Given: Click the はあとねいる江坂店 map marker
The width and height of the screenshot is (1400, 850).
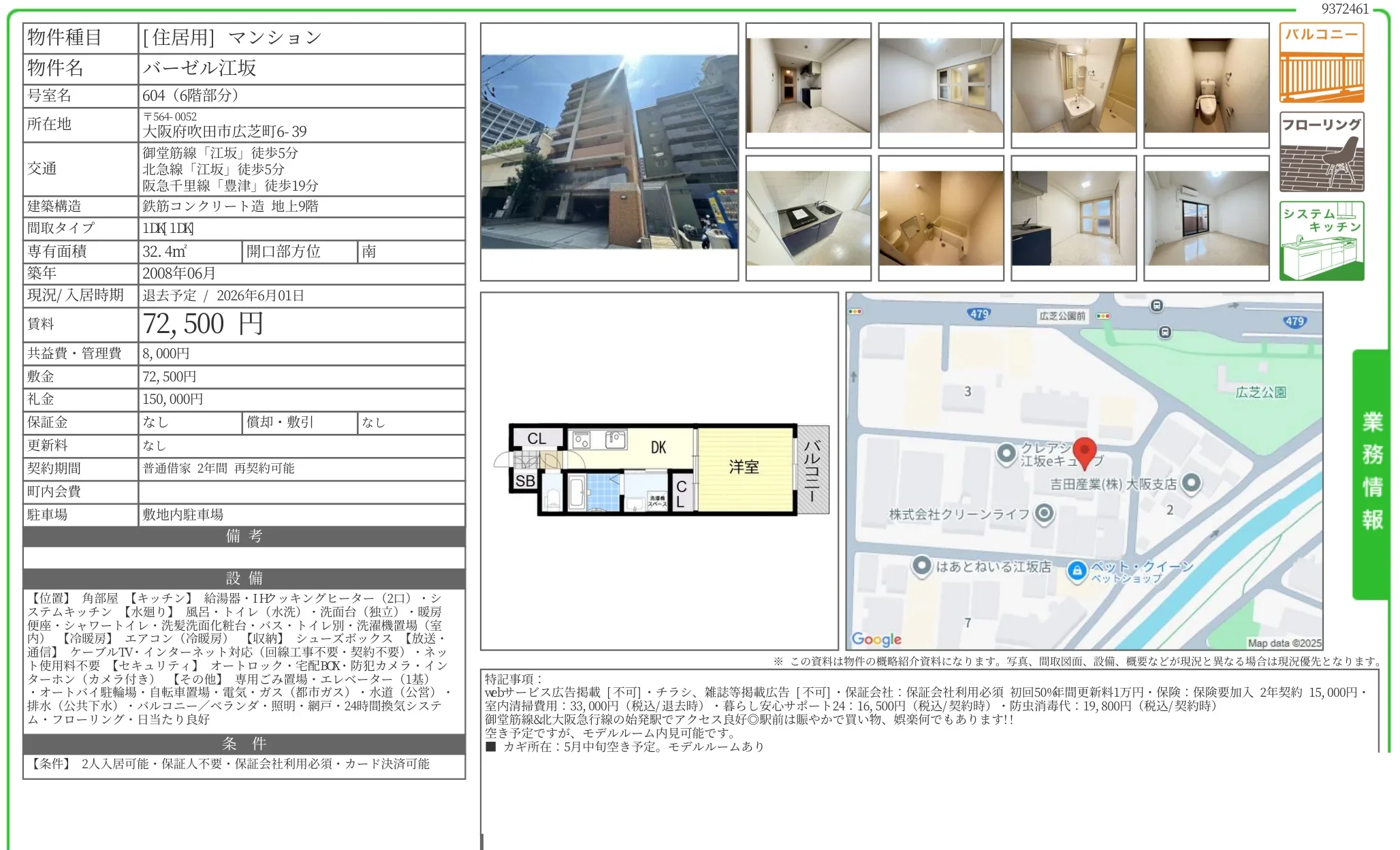Looking at the screenshot, I should point(921,566).
